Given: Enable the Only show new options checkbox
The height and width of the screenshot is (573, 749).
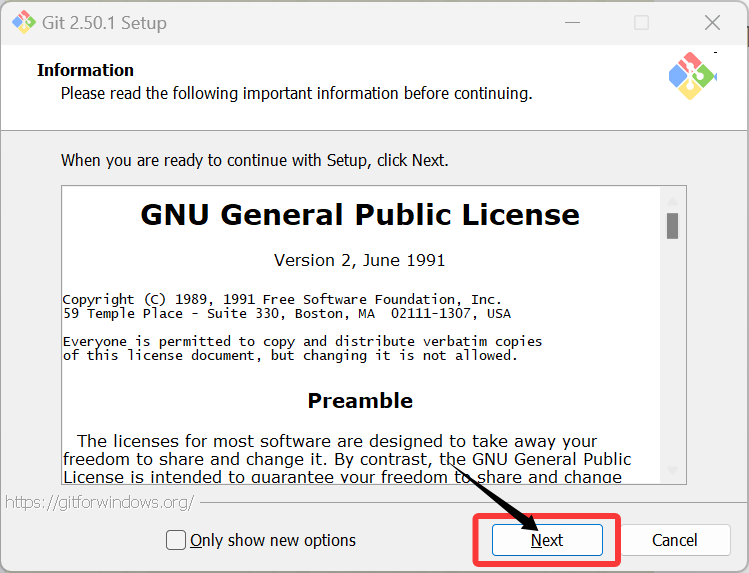Looking at the screenshot, I should (x=176, y=540).
